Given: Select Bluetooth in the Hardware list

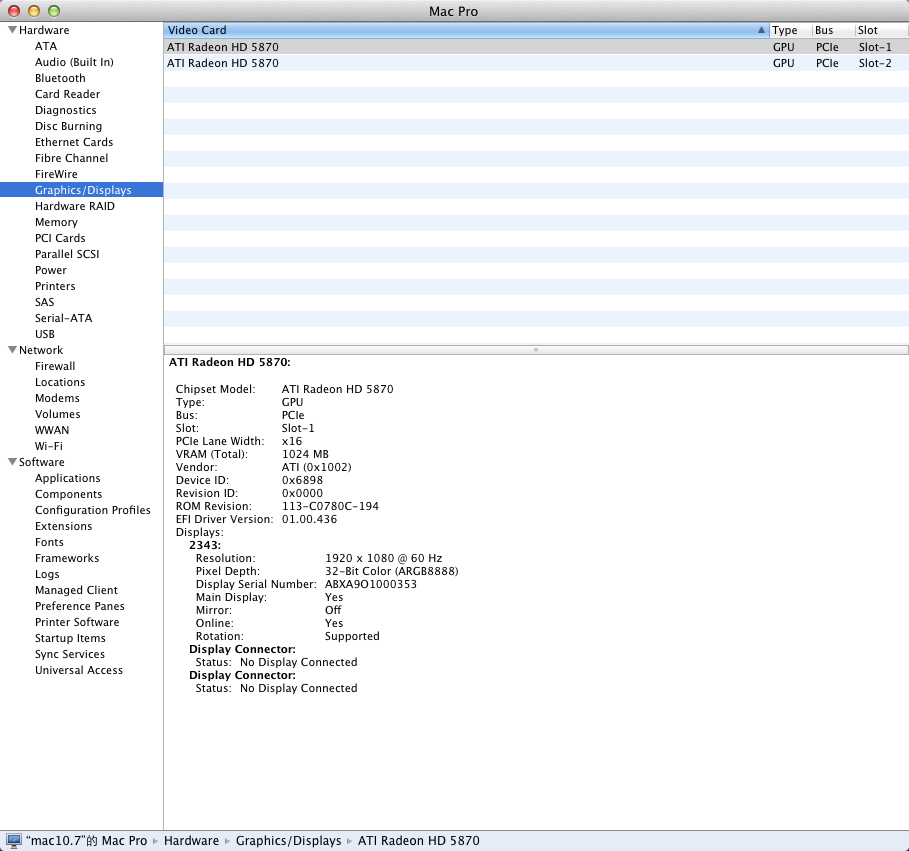Looking at the screenshot, I should [60, 78].
